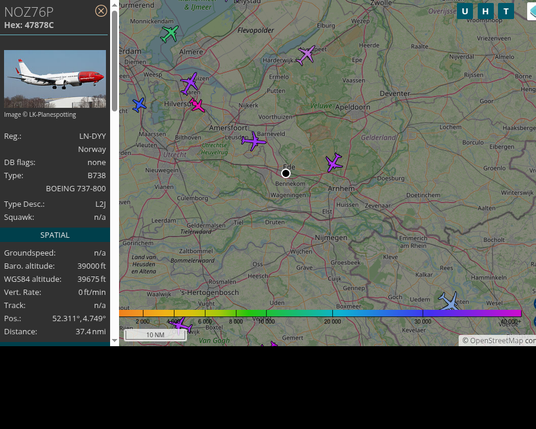Toggle the H map button

485,11
